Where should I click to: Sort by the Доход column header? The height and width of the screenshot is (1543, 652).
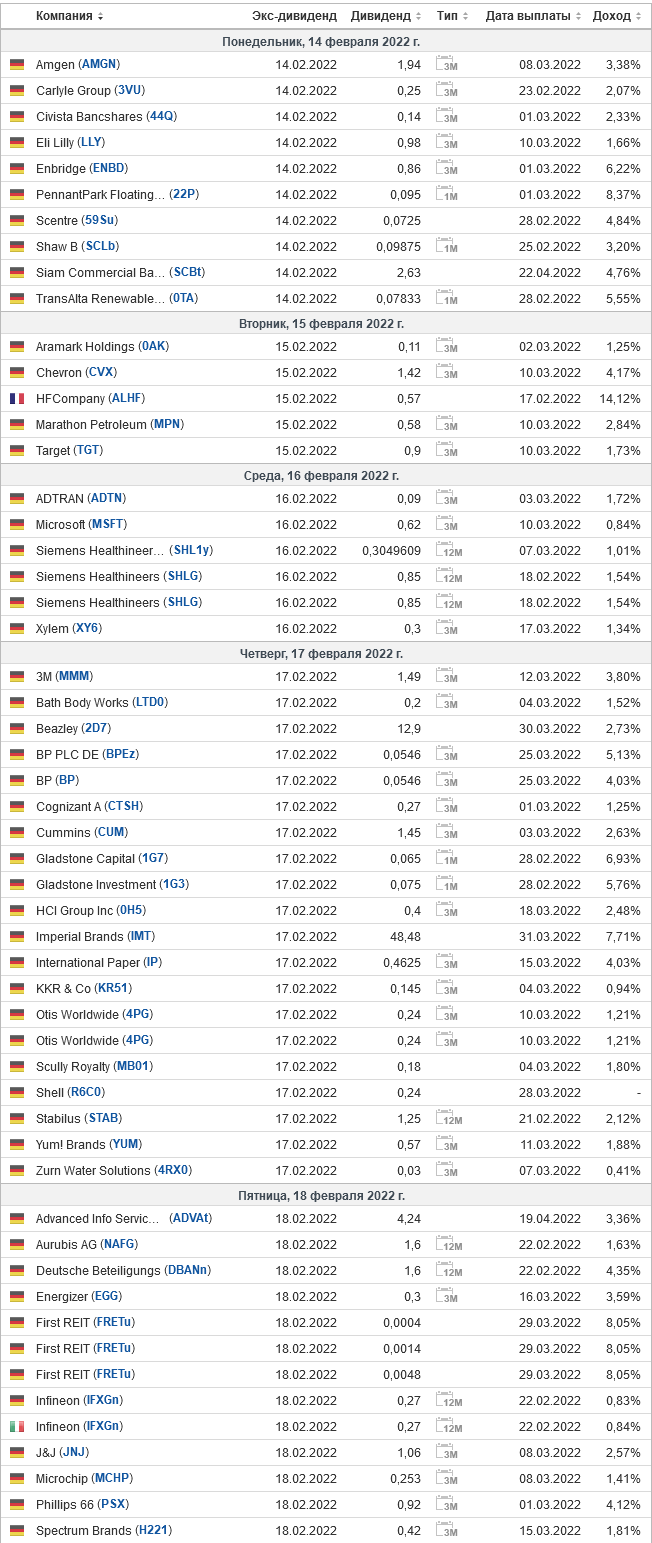pyautogui.click(x=617, y=16)
